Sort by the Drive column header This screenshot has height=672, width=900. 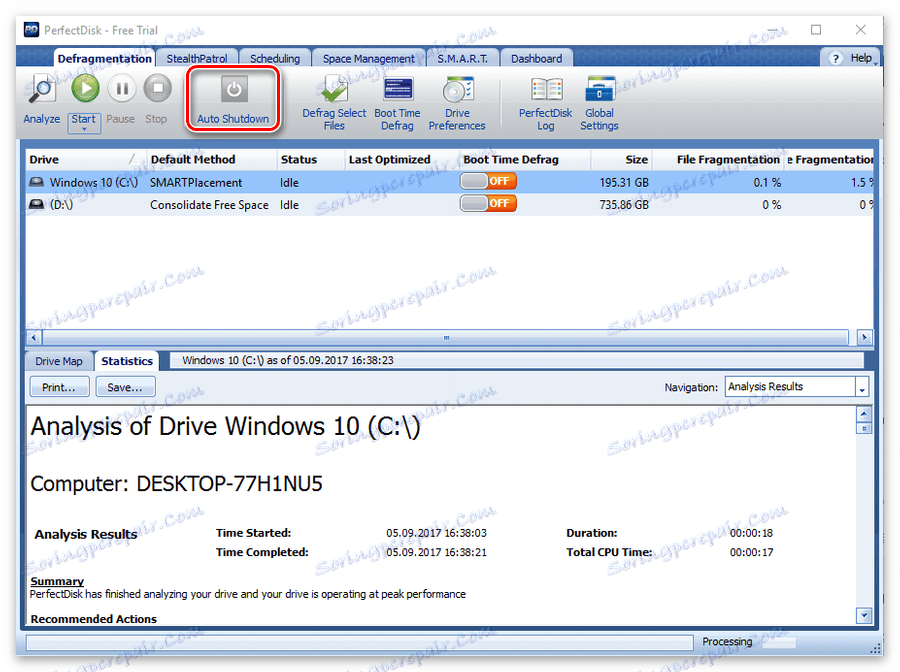85,160
